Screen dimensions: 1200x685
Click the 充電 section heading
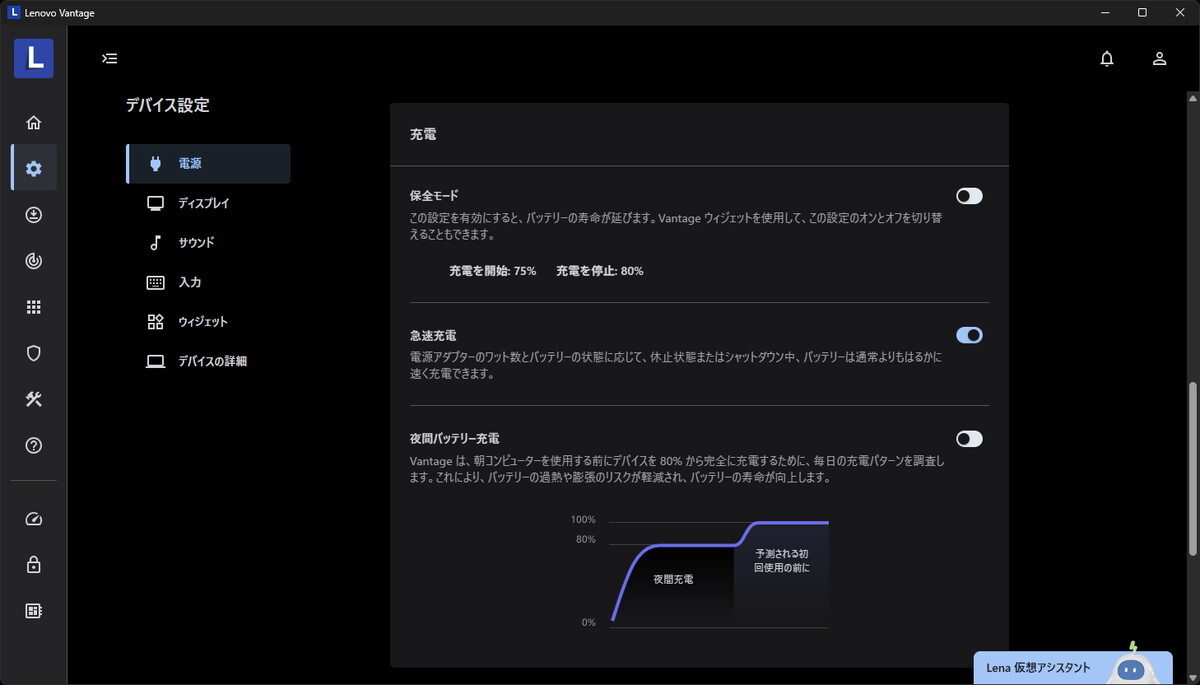point(423,134)
